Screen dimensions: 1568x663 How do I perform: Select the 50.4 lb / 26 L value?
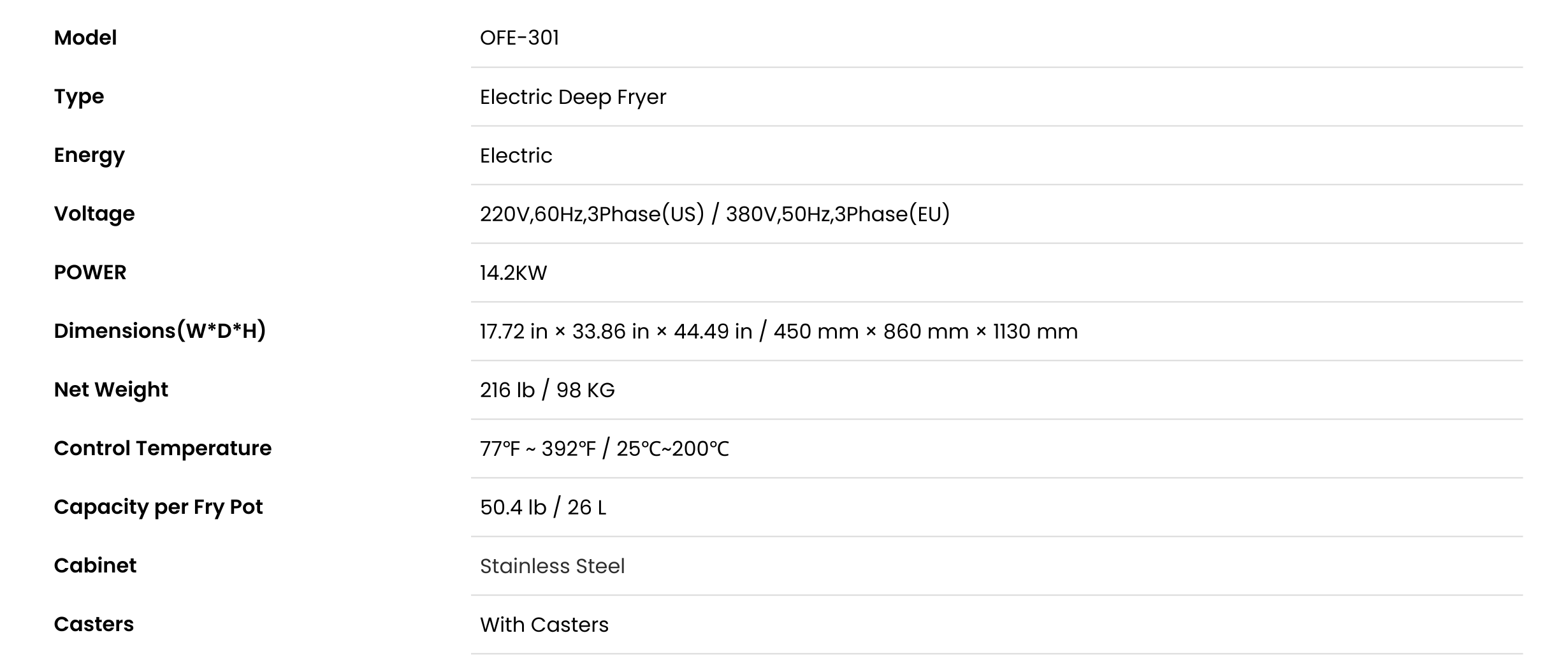[x=543, y=507]
